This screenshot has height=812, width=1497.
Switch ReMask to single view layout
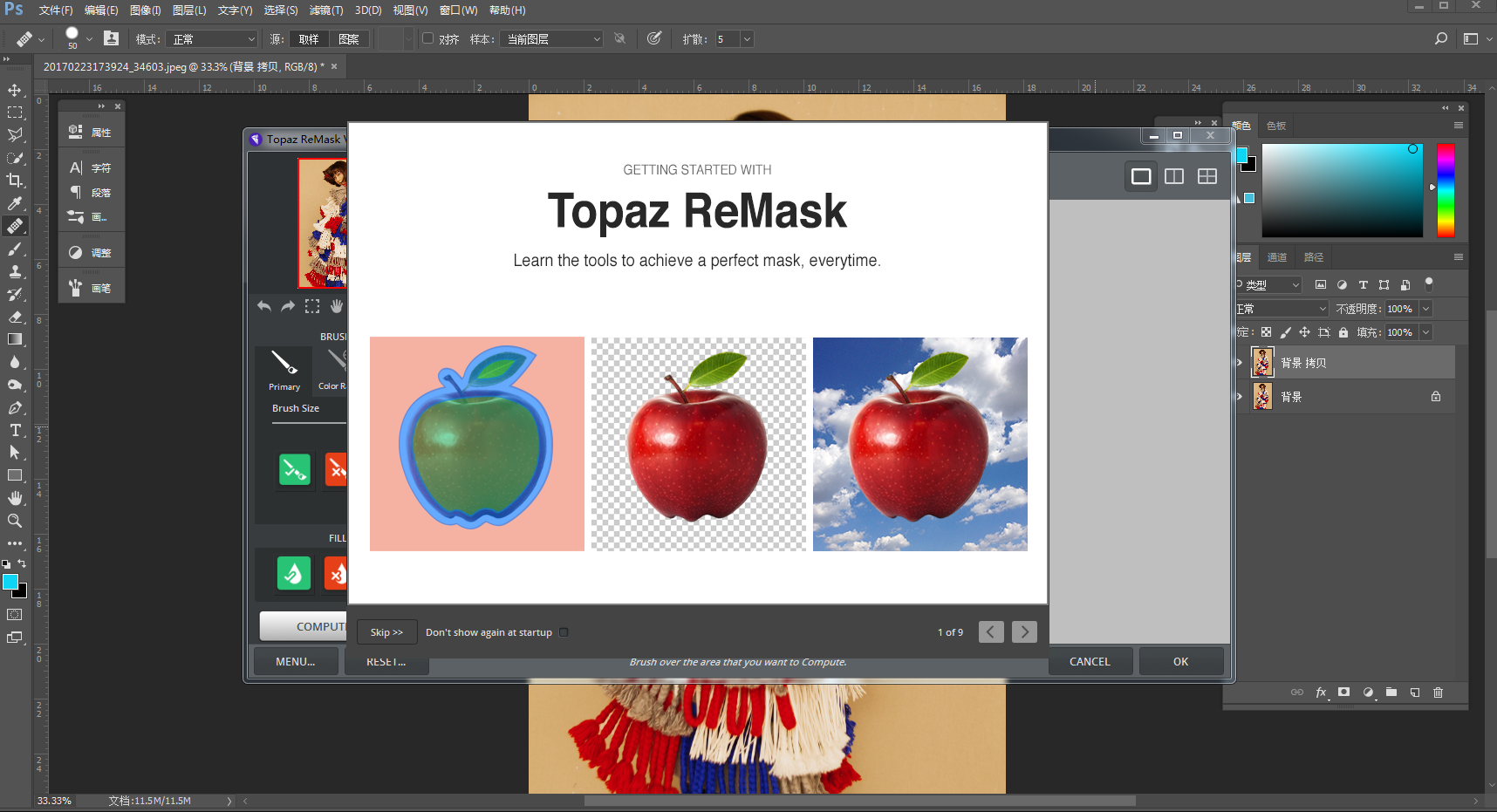coord(1141,176)
